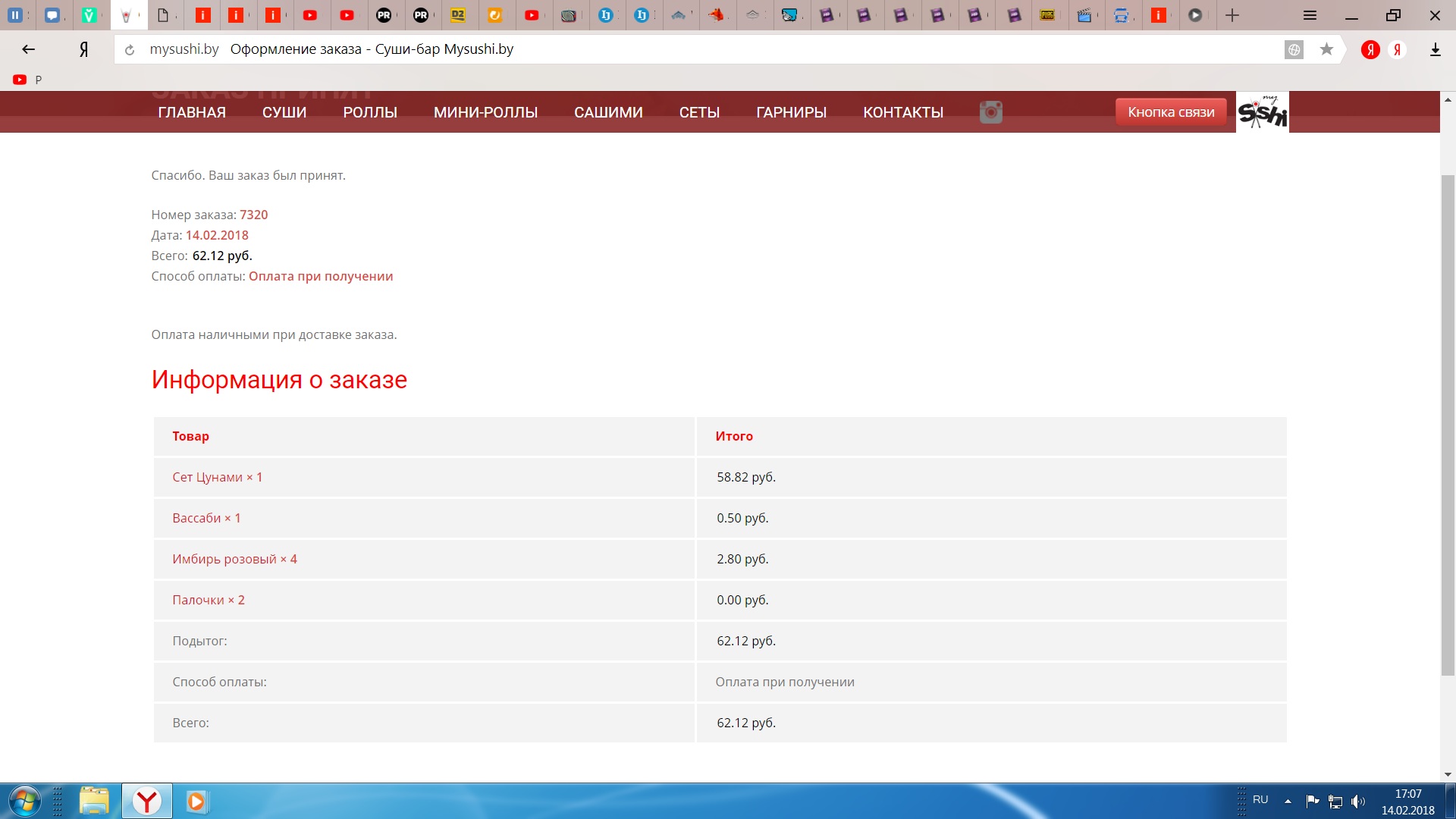The image size is (1456, 819).
Task: Open Windows Start menu orb
Action: pyautogui.click(x=24, y=801)
